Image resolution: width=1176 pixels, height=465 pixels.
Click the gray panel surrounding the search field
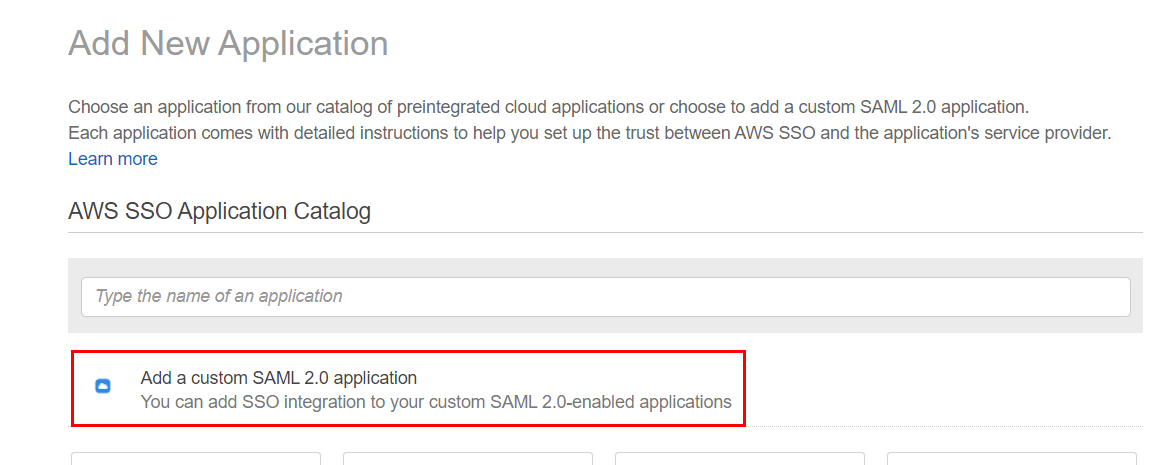pos(605,325)
